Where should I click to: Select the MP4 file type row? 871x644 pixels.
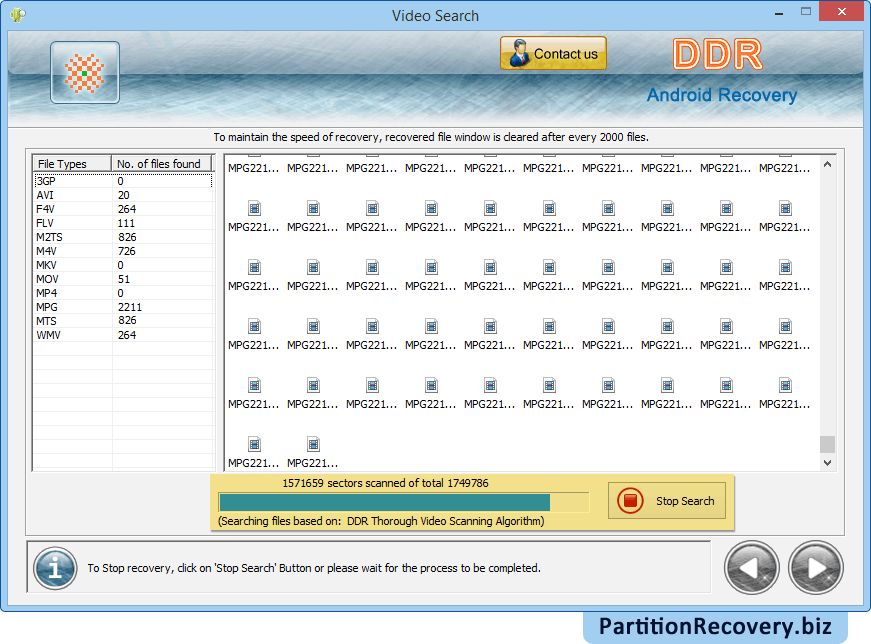(x=123, y=293)
